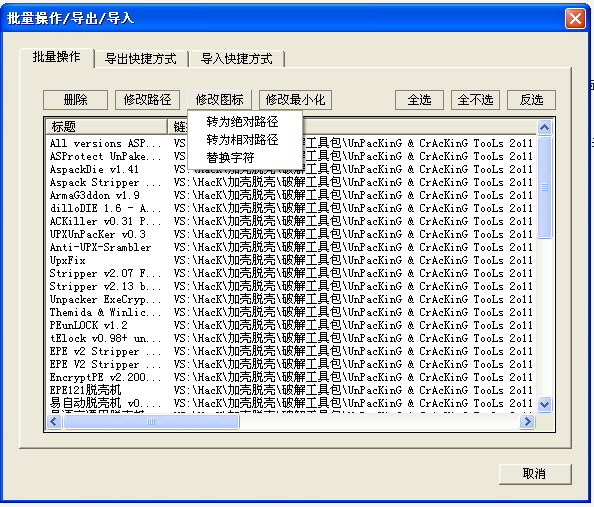594x507 pixels.
Task: Click the 删除 button
Action: (x=75, y=100)
